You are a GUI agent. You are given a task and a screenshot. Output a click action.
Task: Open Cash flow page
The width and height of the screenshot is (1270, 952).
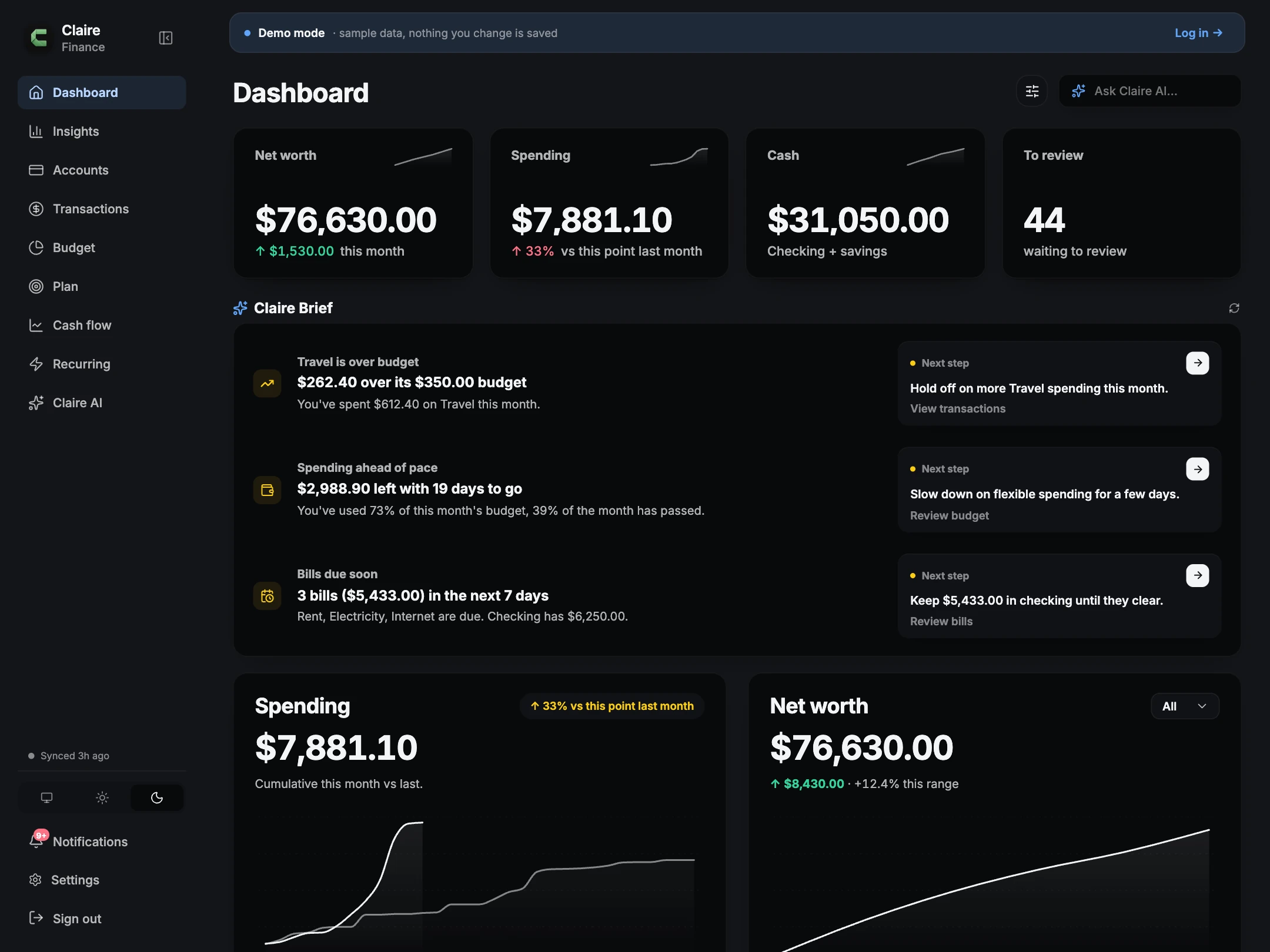point(102,325)
